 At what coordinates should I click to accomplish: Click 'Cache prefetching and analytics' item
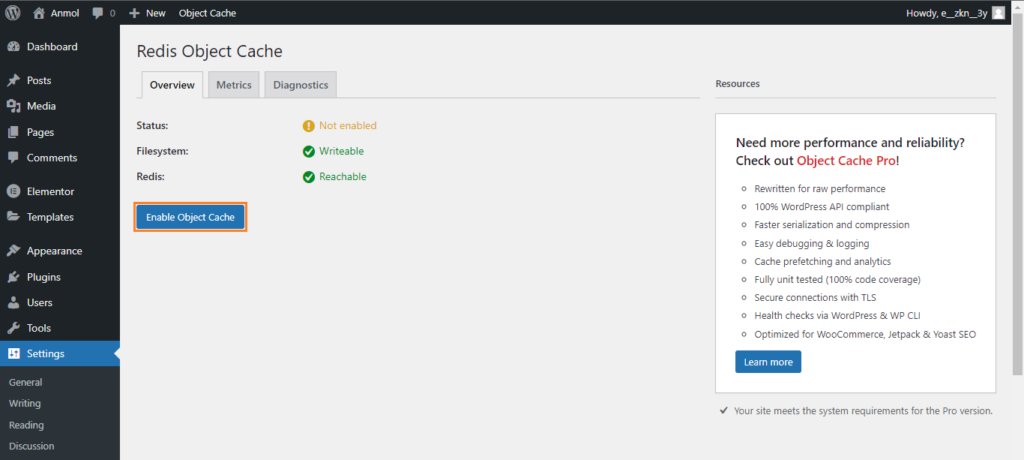pos(823,262)
